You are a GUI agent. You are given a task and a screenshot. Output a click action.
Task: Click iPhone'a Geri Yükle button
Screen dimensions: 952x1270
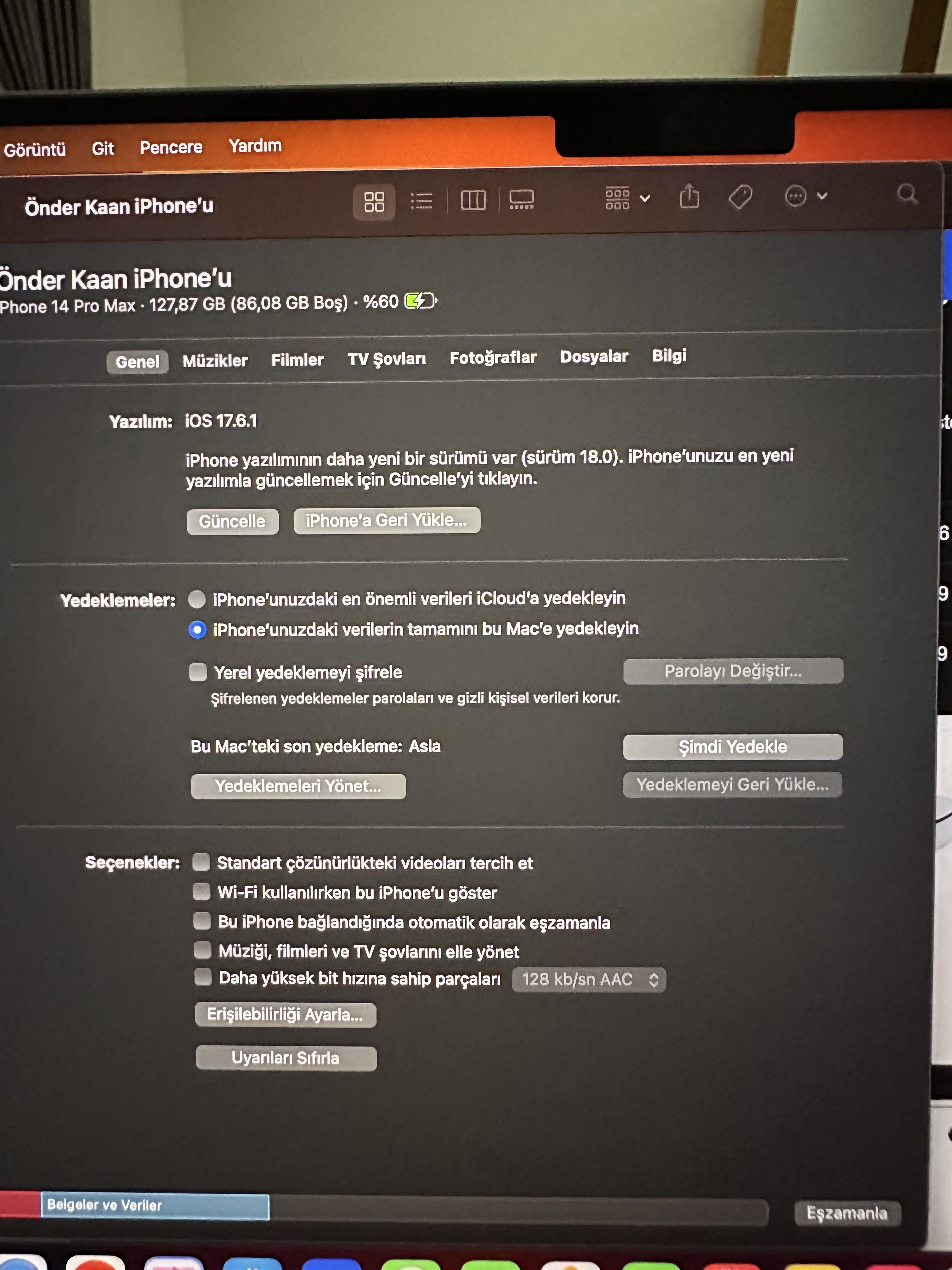(387, 520)
